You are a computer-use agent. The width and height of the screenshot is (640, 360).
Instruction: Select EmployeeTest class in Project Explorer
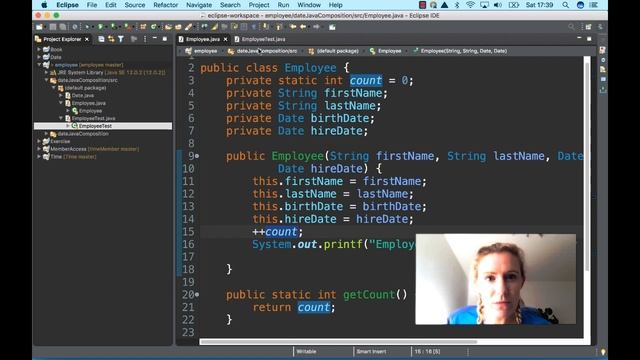click(95, 126)
